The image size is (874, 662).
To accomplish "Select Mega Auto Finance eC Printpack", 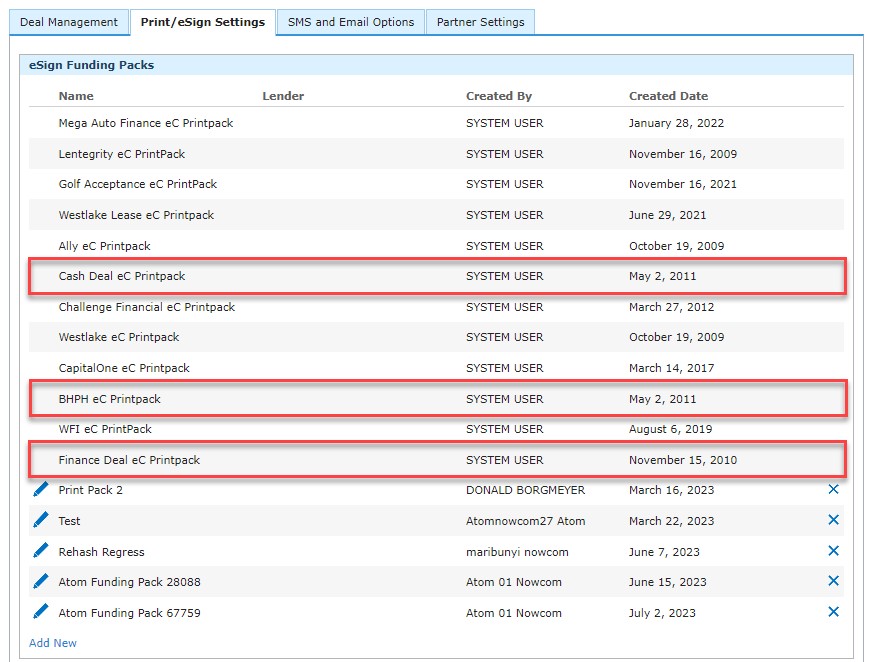I will (x=436, y=123).
